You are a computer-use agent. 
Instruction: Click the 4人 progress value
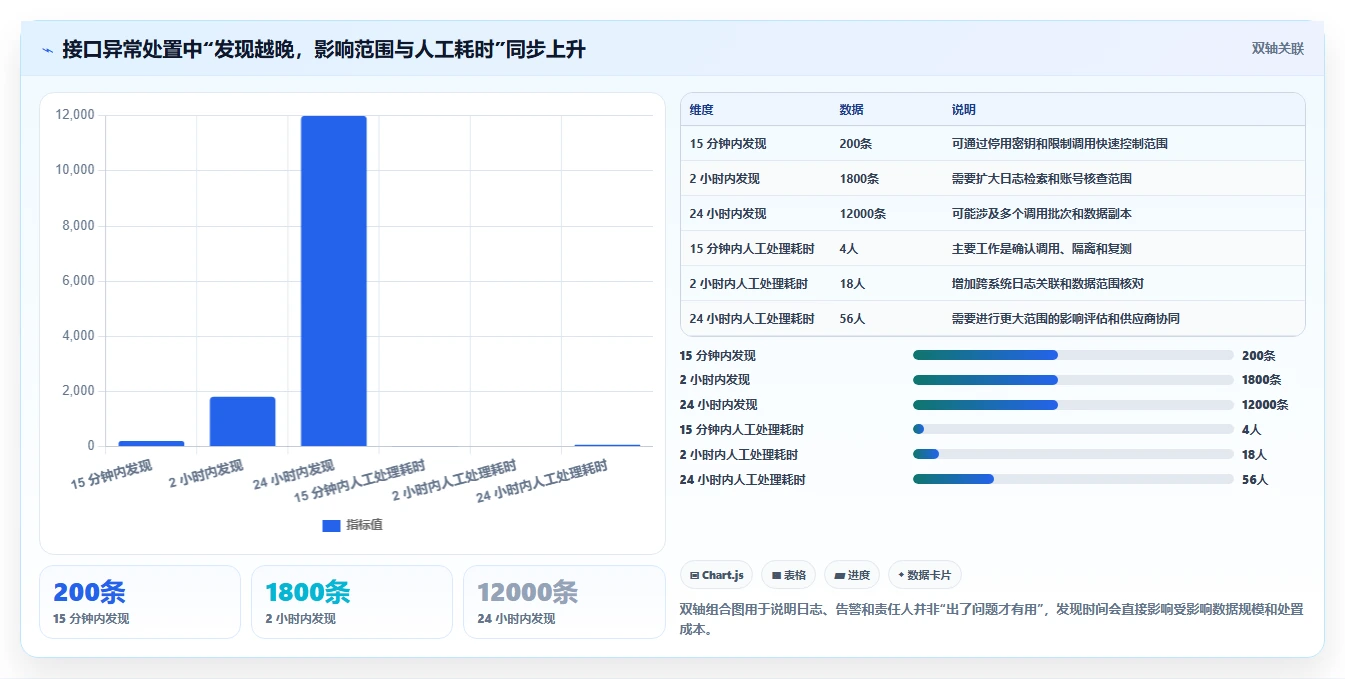click(1252, 430)
